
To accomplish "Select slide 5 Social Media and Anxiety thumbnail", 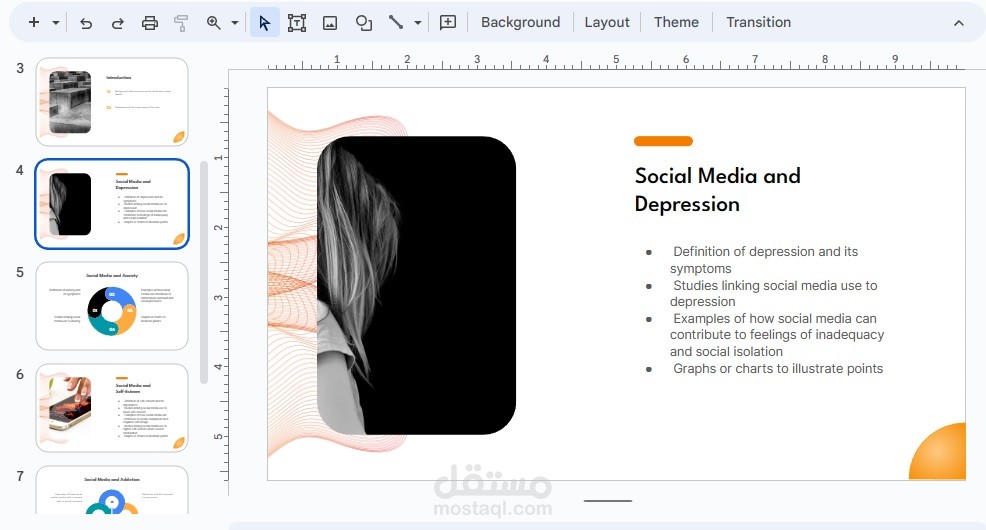I will (112, 306).
